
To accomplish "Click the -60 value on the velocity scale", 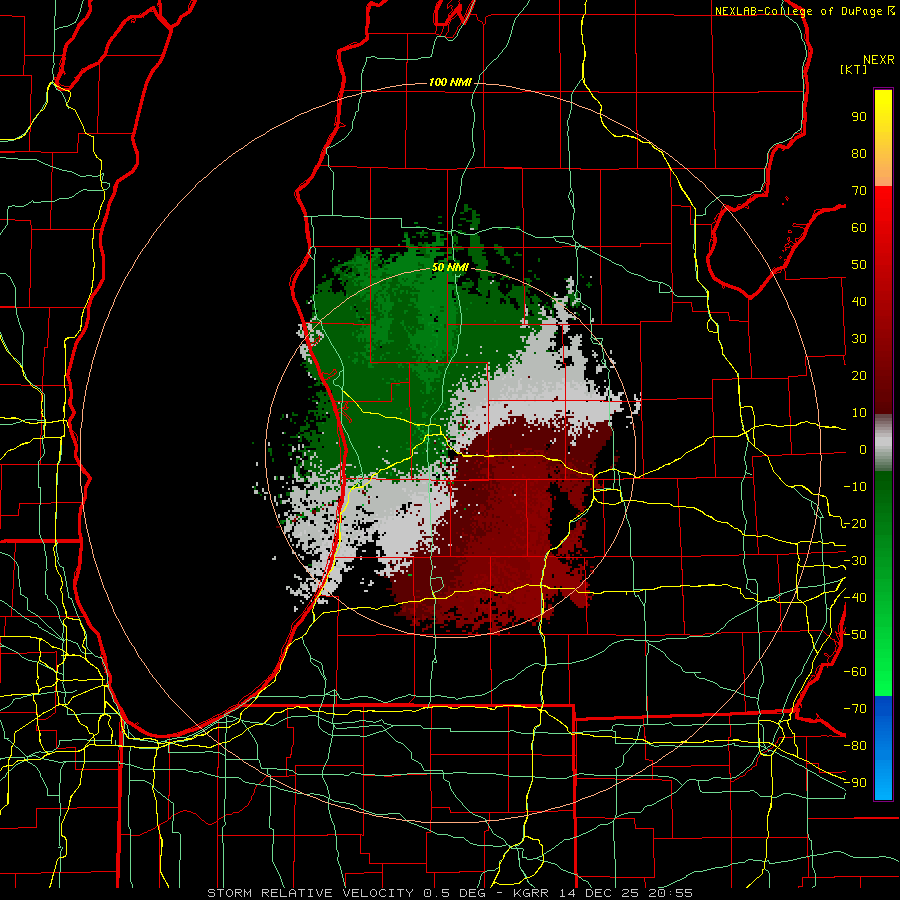I will point(855,672).
